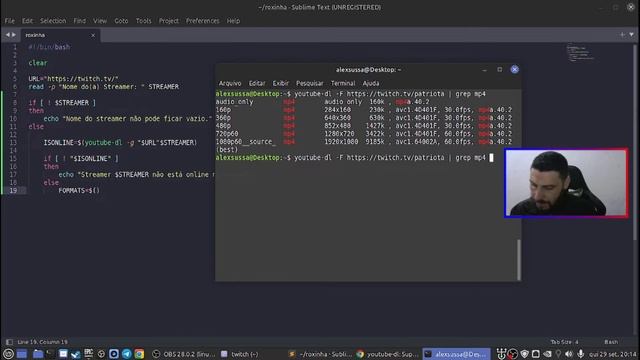Click the trident tray icon

click(x=501, y=354)
